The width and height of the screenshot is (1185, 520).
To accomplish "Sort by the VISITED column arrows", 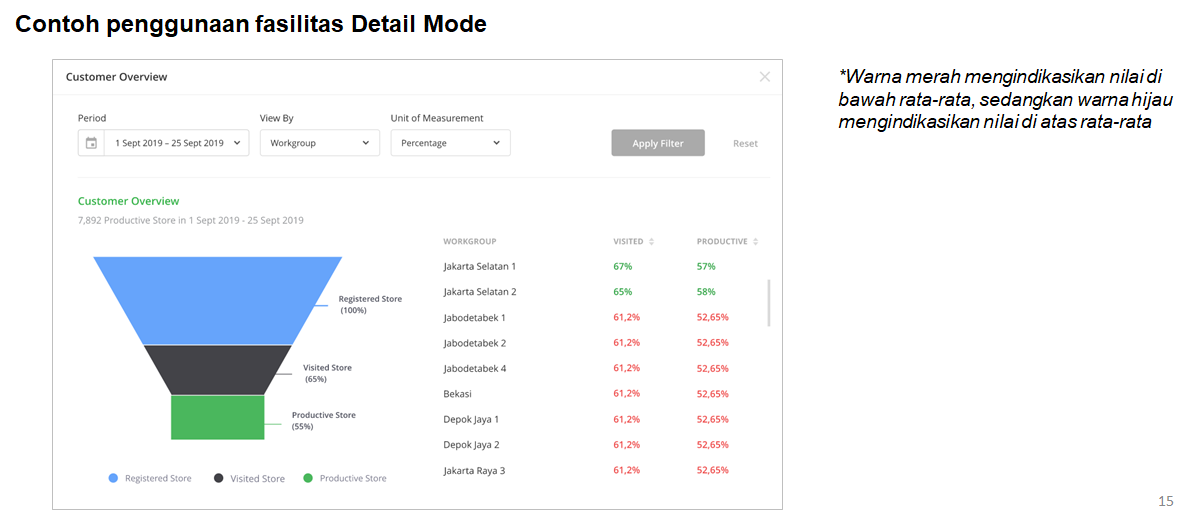I will [x=651, y=242].
